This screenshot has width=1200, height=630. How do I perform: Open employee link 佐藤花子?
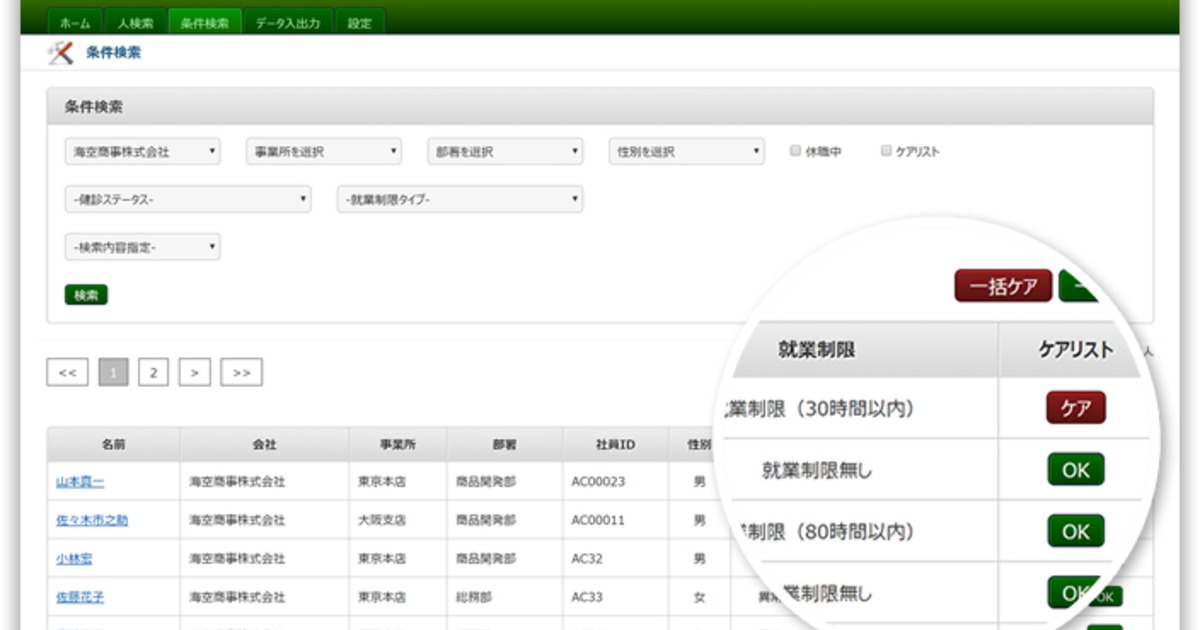[x=80, y=597]
